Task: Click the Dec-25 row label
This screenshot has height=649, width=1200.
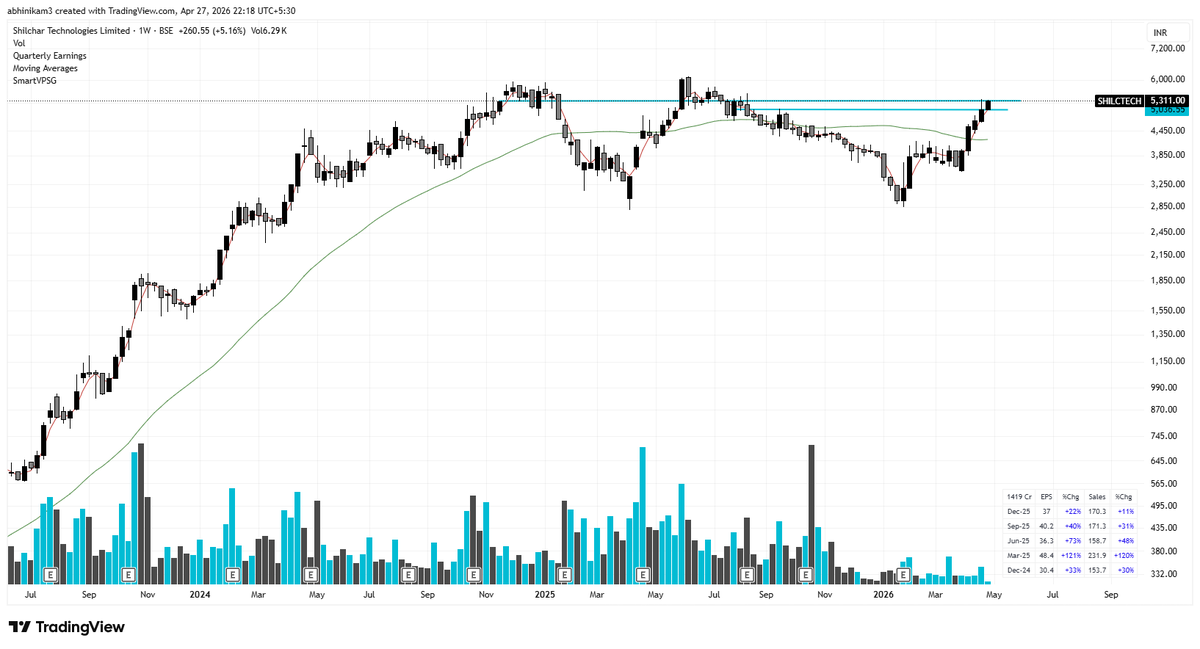Action: pyautogui.click(x=1018, y=510)
